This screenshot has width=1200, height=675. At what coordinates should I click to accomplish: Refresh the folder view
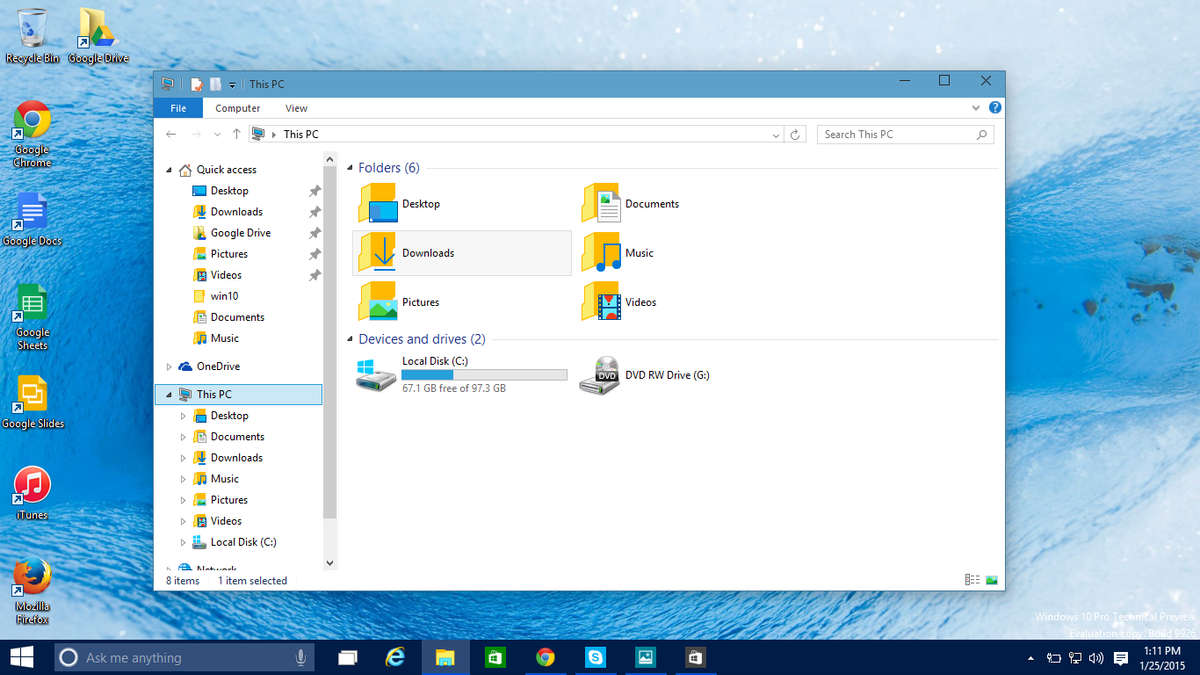(x=795, y=133)
